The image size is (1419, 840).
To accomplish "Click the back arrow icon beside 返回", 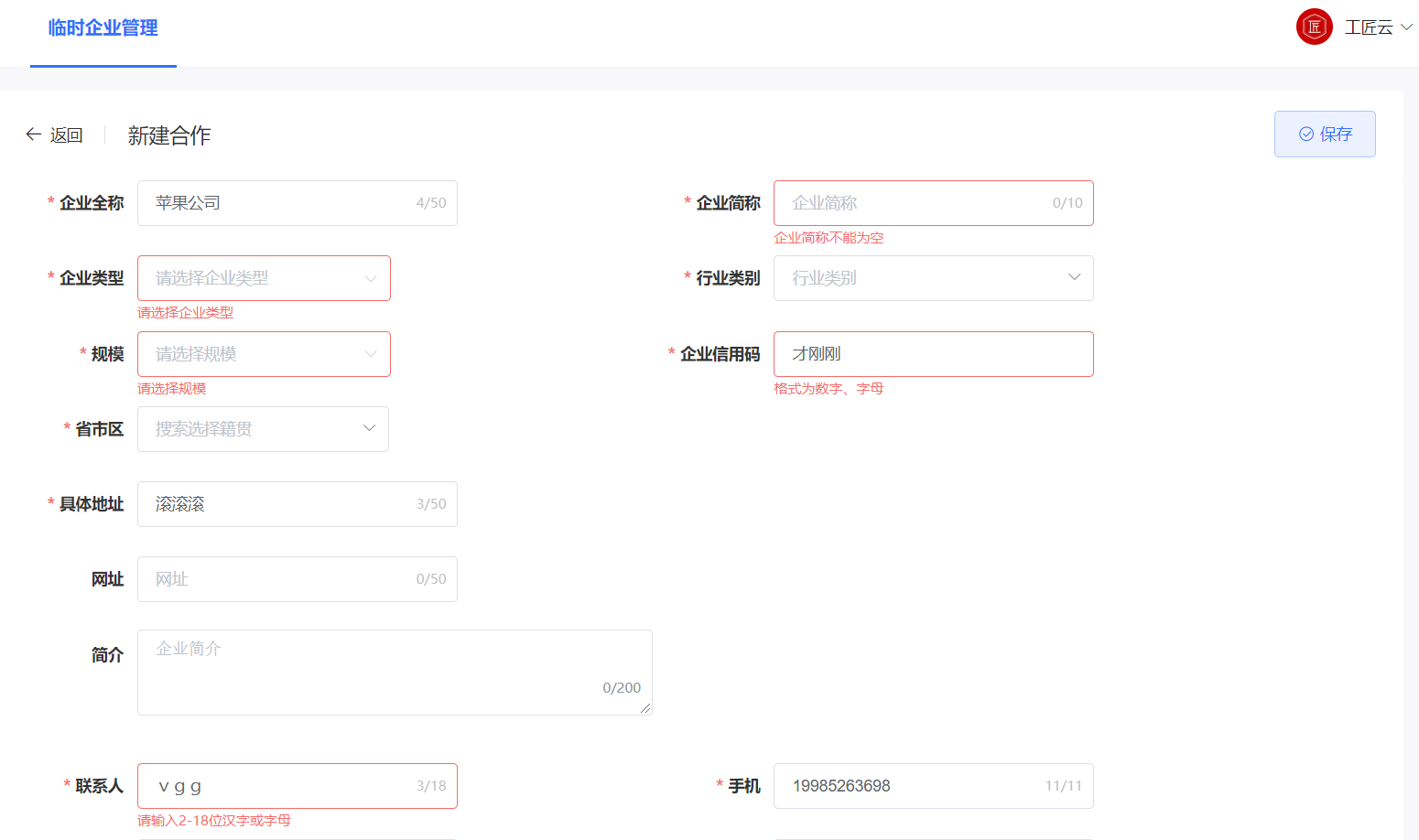I will [x=32, y=134].
